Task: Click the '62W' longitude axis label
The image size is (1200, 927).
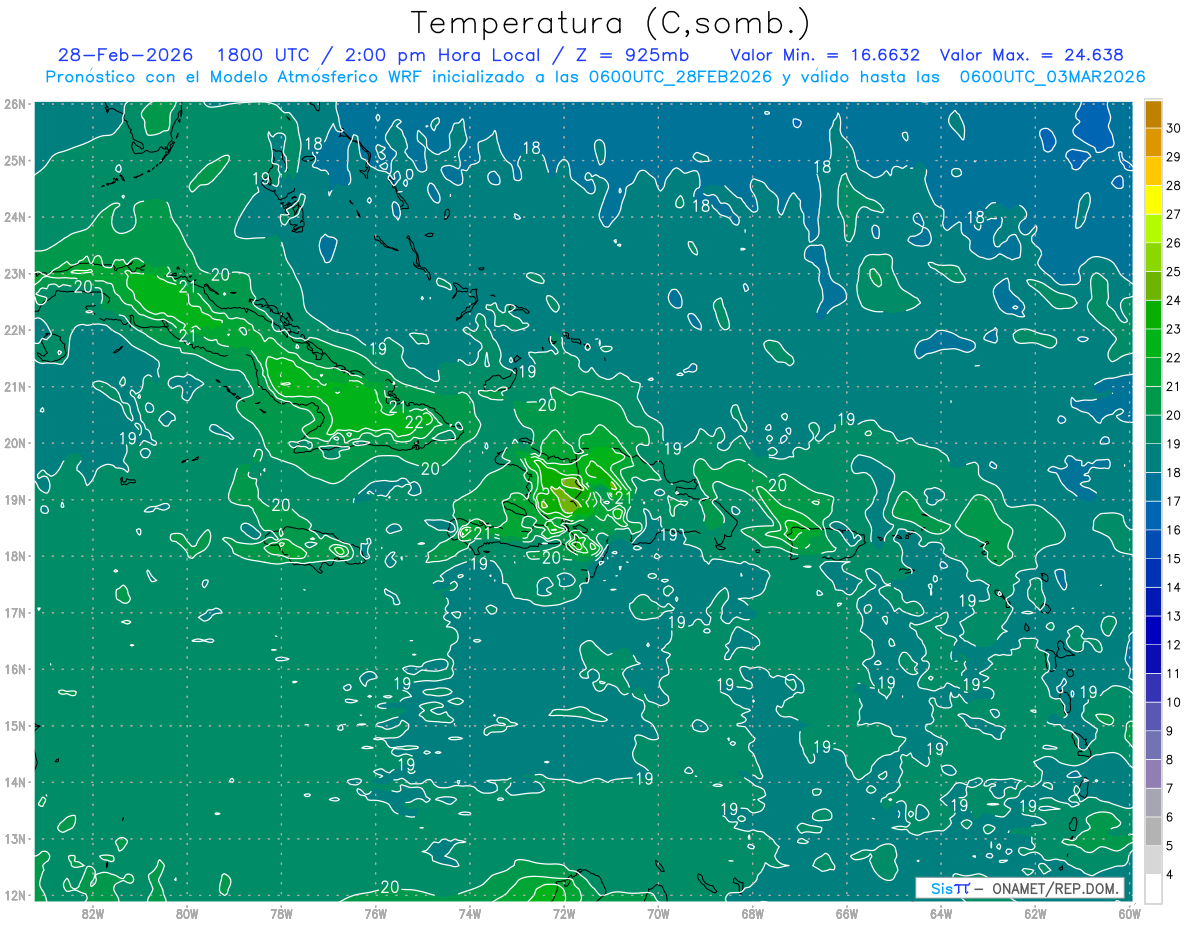Action: tap(1036, 913)
